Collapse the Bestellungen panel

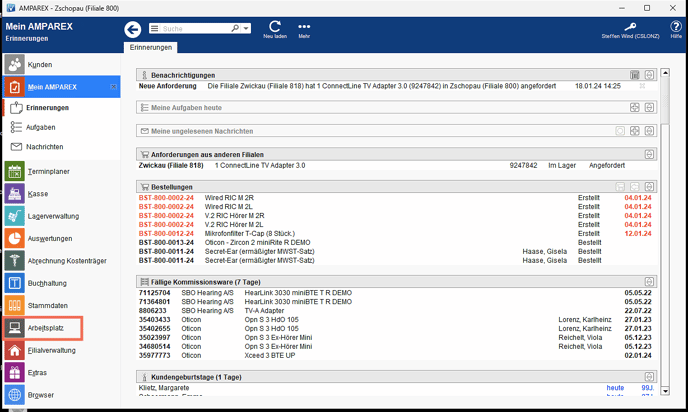[650, 186]
